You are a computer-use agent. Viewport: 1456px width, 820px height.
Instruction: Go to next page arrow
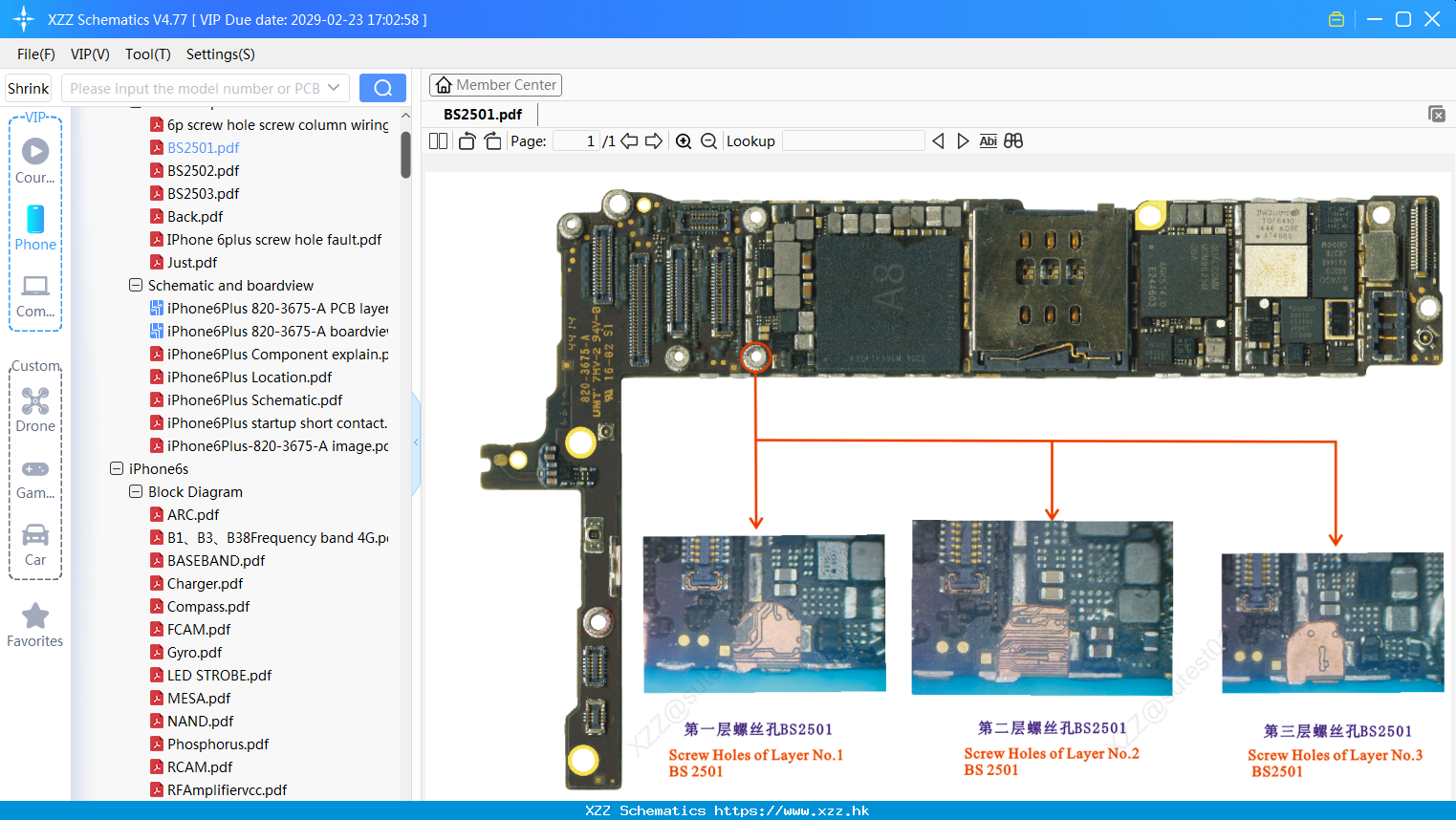(654, 141)
